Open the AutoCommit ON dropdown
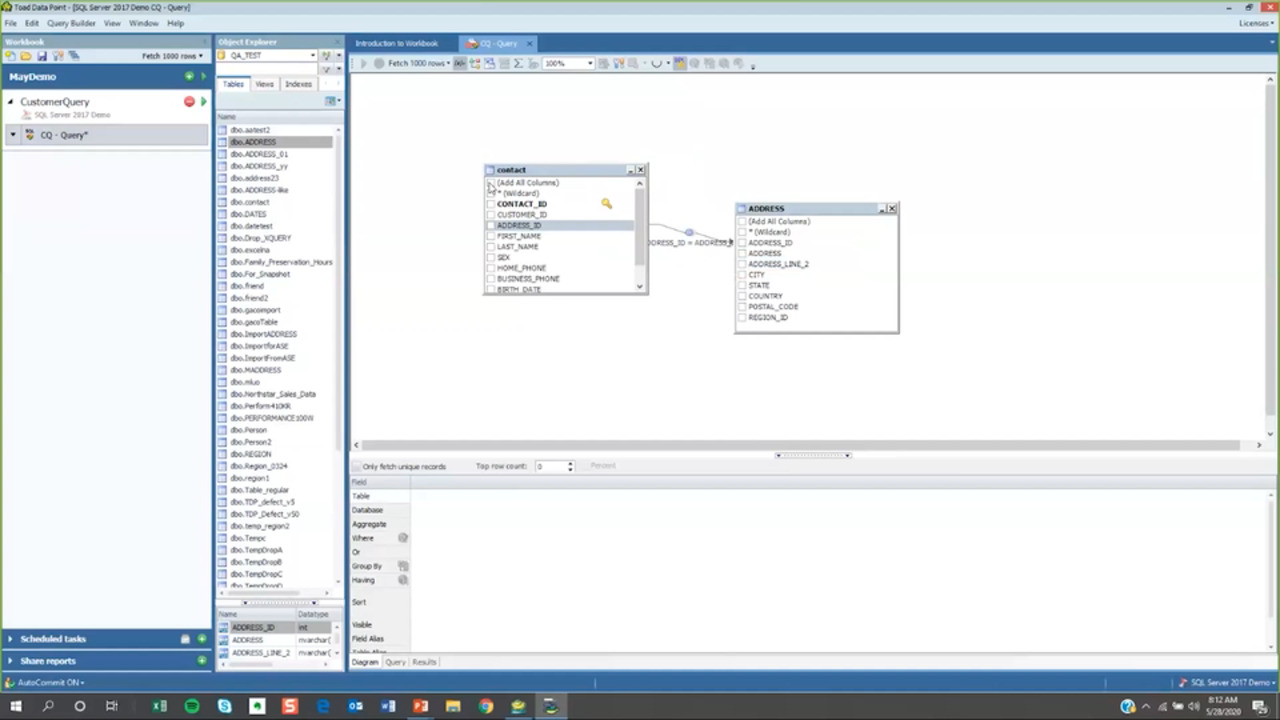 point(50,682)
